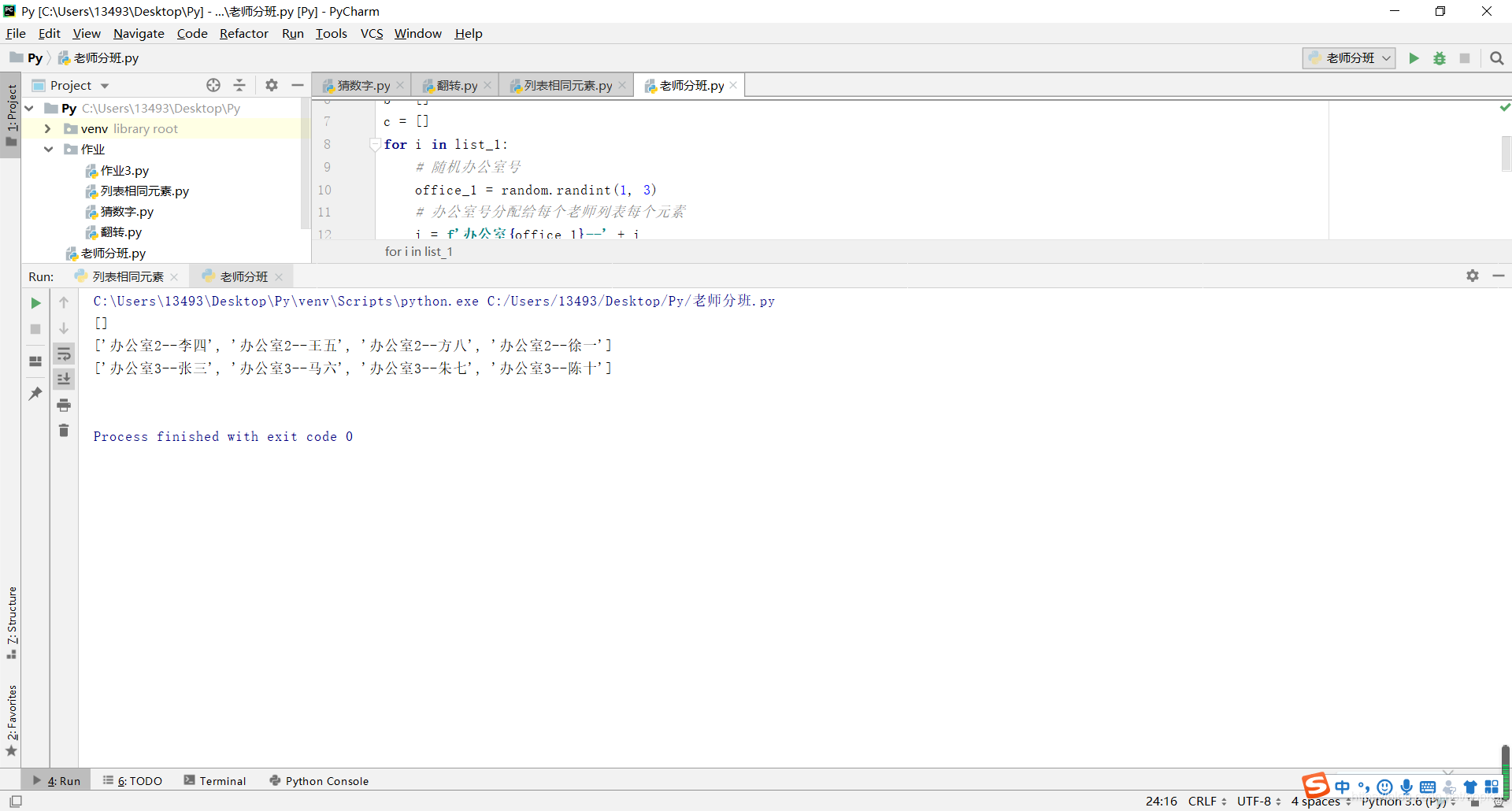Open the TODO tool window
The width and height of the screenshot is (1512, 811).
tap(132, 781)
